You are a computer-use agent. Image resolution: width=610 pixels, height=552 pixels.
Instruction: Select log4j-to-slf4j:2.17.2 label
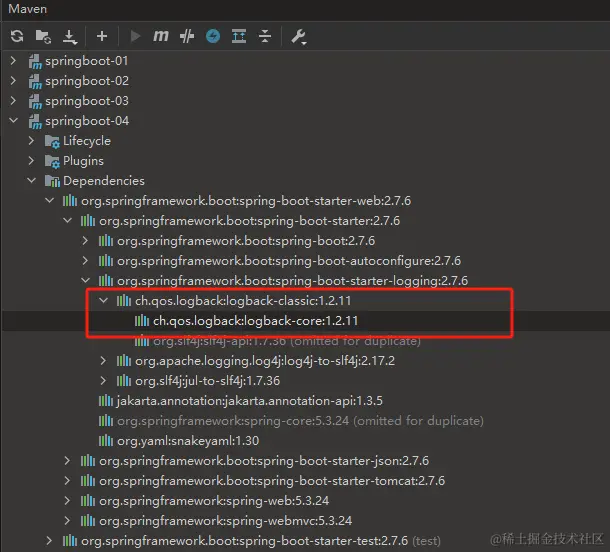click(x=265, y=361)
